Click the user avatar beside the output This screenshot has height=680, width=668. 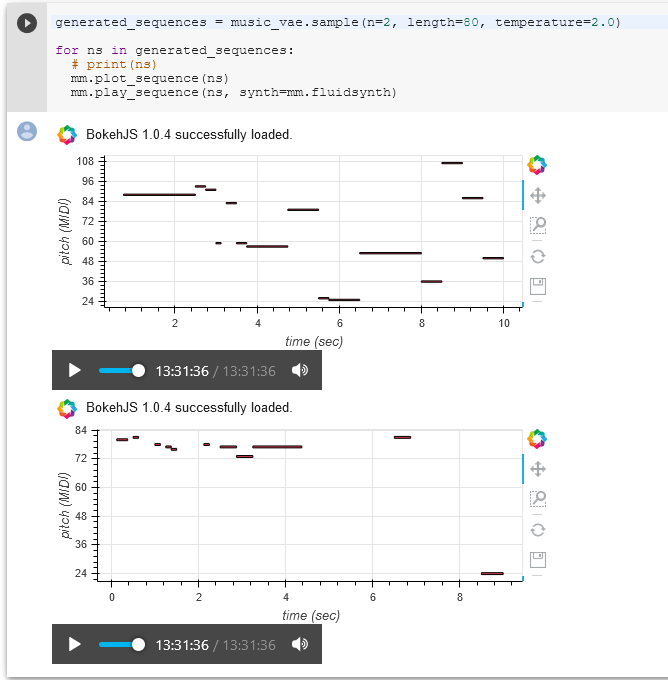[27, 131]
